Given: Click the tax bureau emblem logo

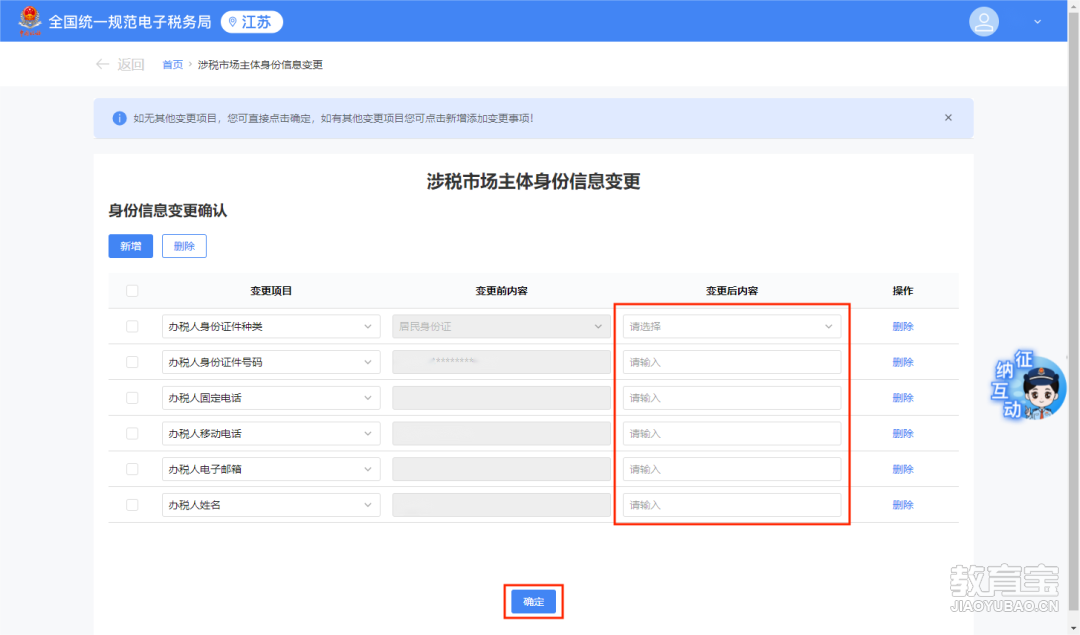Looking at the screenshot, I should pos(30,21).
